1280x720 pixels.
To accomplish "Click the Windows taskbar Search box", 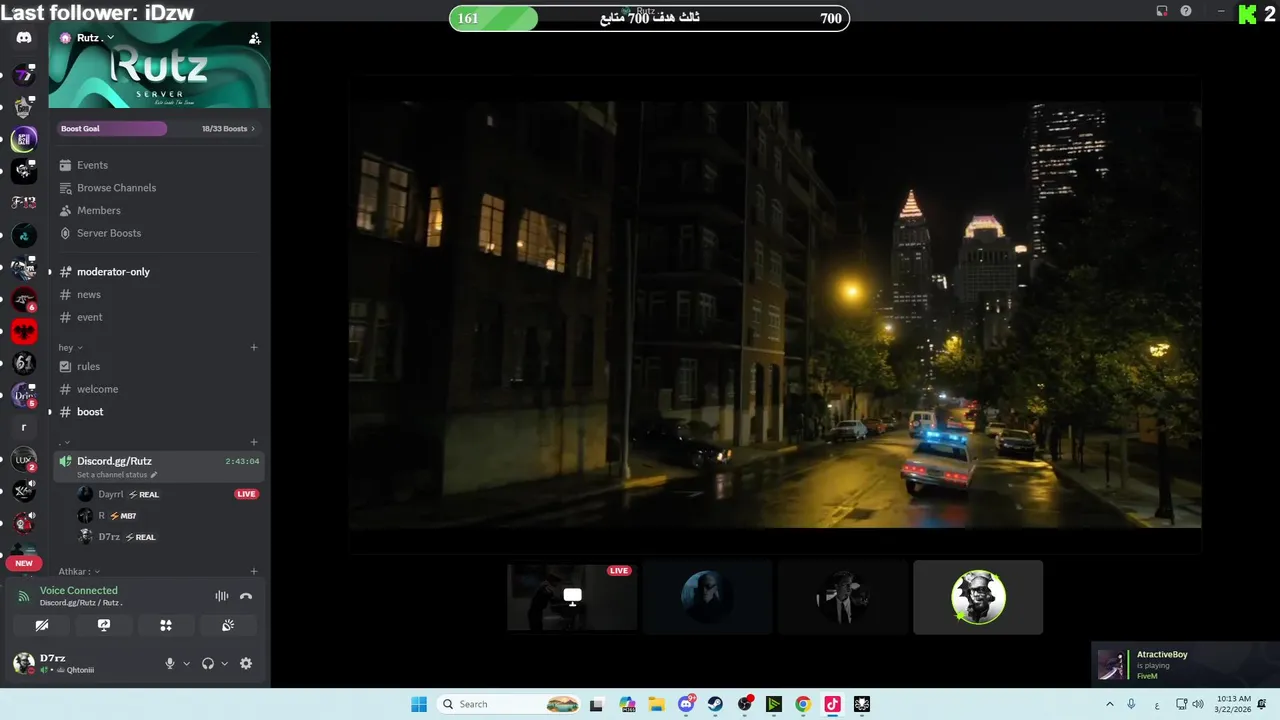I will pyautogui.click(x=510, y=704).
